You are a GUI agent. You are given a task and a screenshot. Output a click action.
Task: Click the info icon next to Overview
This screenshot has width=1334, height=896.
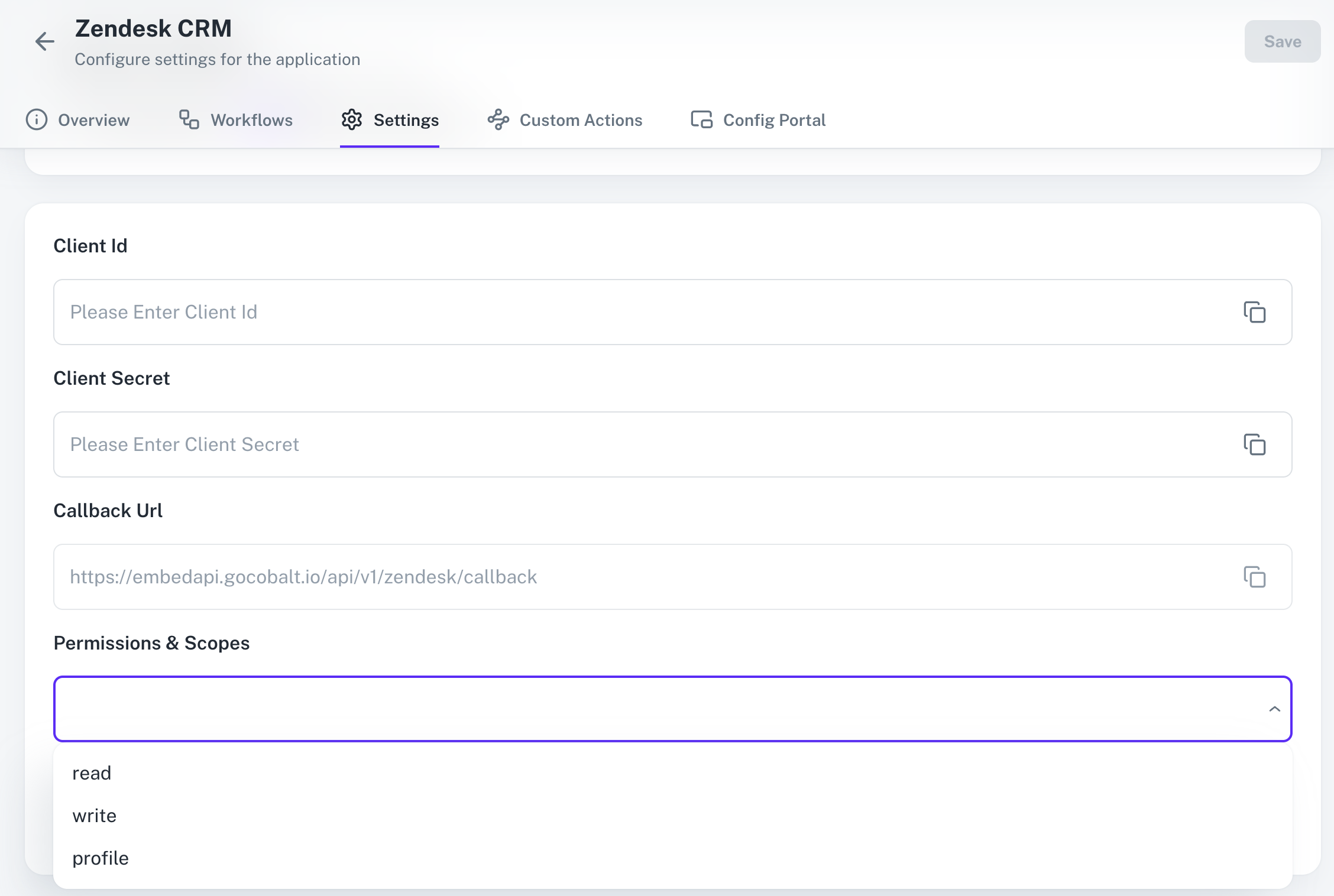35,120
